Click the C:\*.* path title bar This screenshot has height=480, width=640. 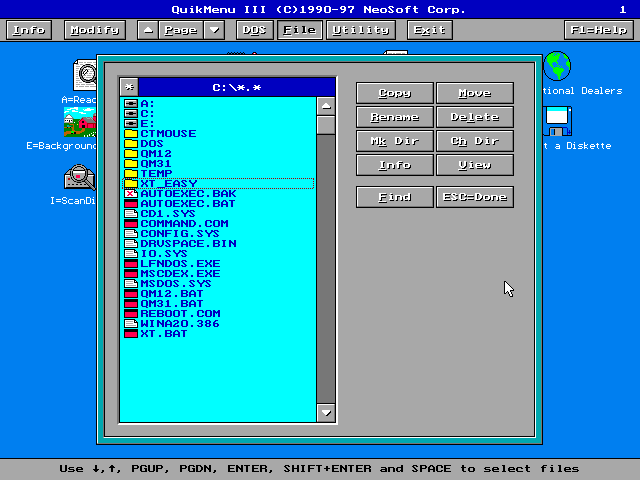(x=237, y=87)
